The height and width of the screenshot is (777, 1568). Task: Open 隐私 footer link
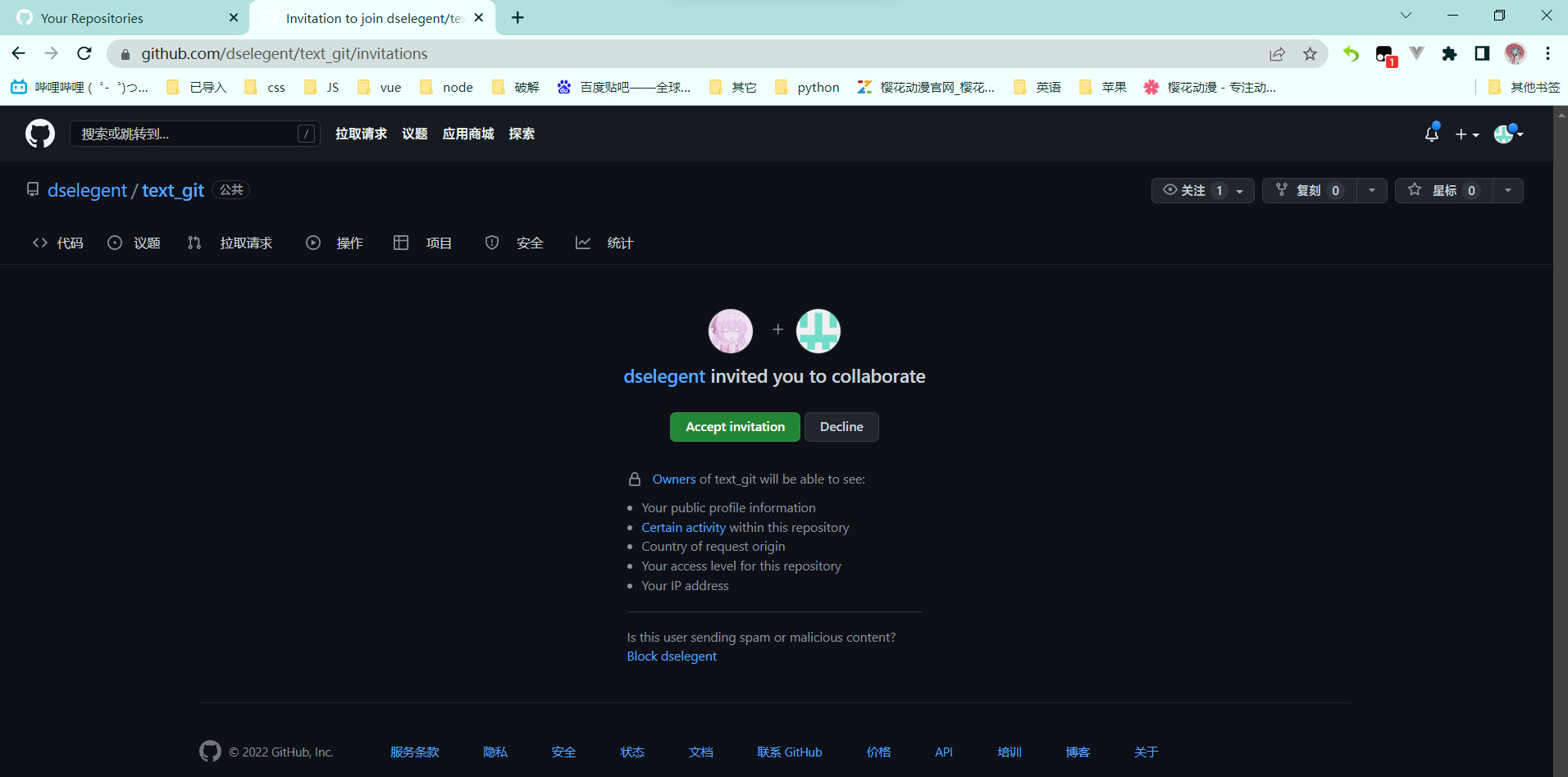tap(495, 752)
